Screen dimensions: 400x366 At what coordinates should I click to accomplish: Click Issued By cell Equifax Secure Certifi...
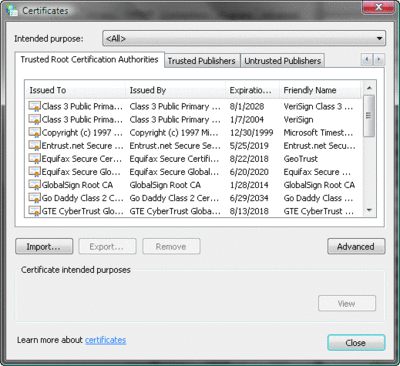[x=174, y=159]
